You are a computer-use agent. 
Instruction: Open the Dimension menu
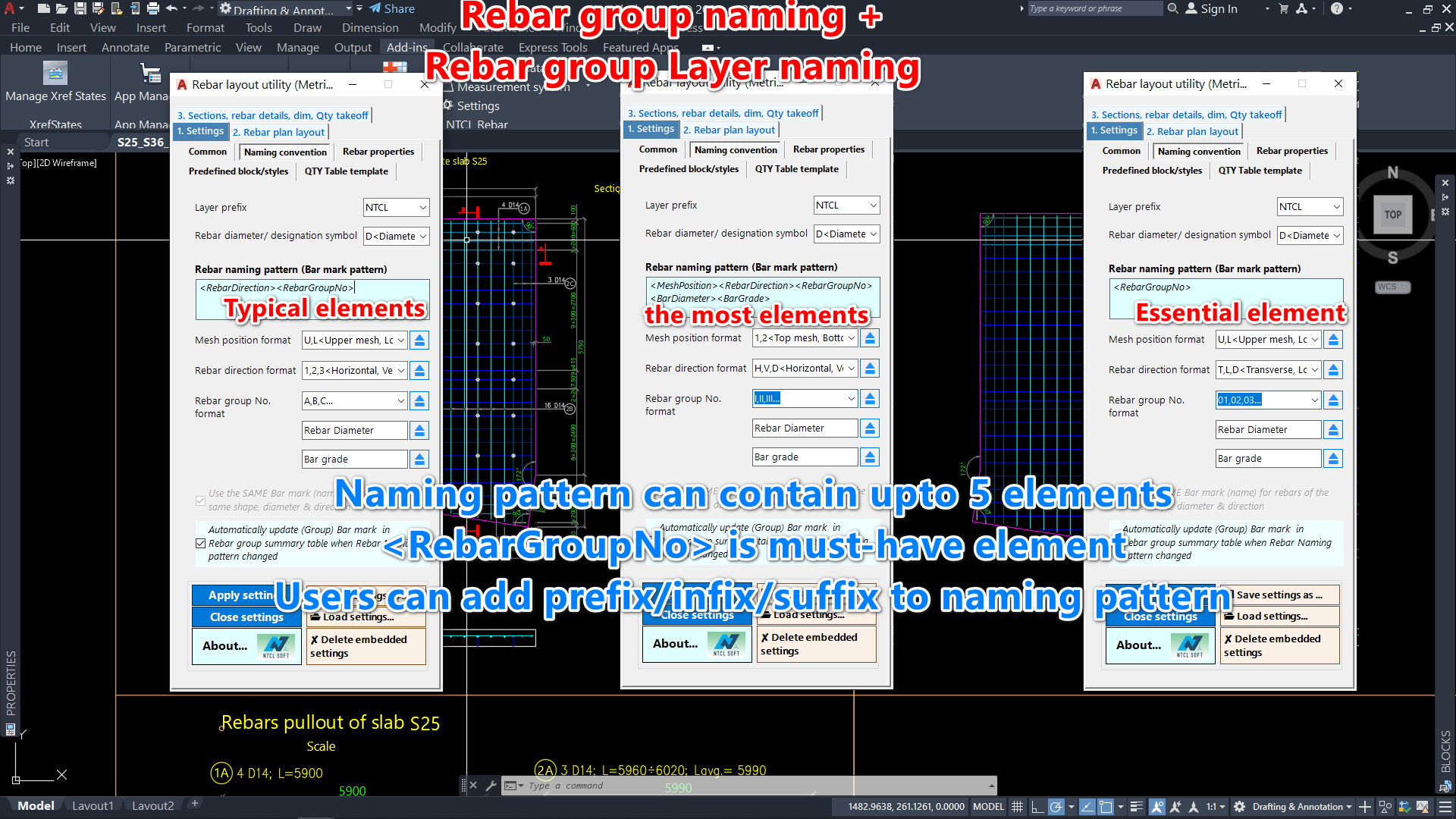tap(369, 27)
